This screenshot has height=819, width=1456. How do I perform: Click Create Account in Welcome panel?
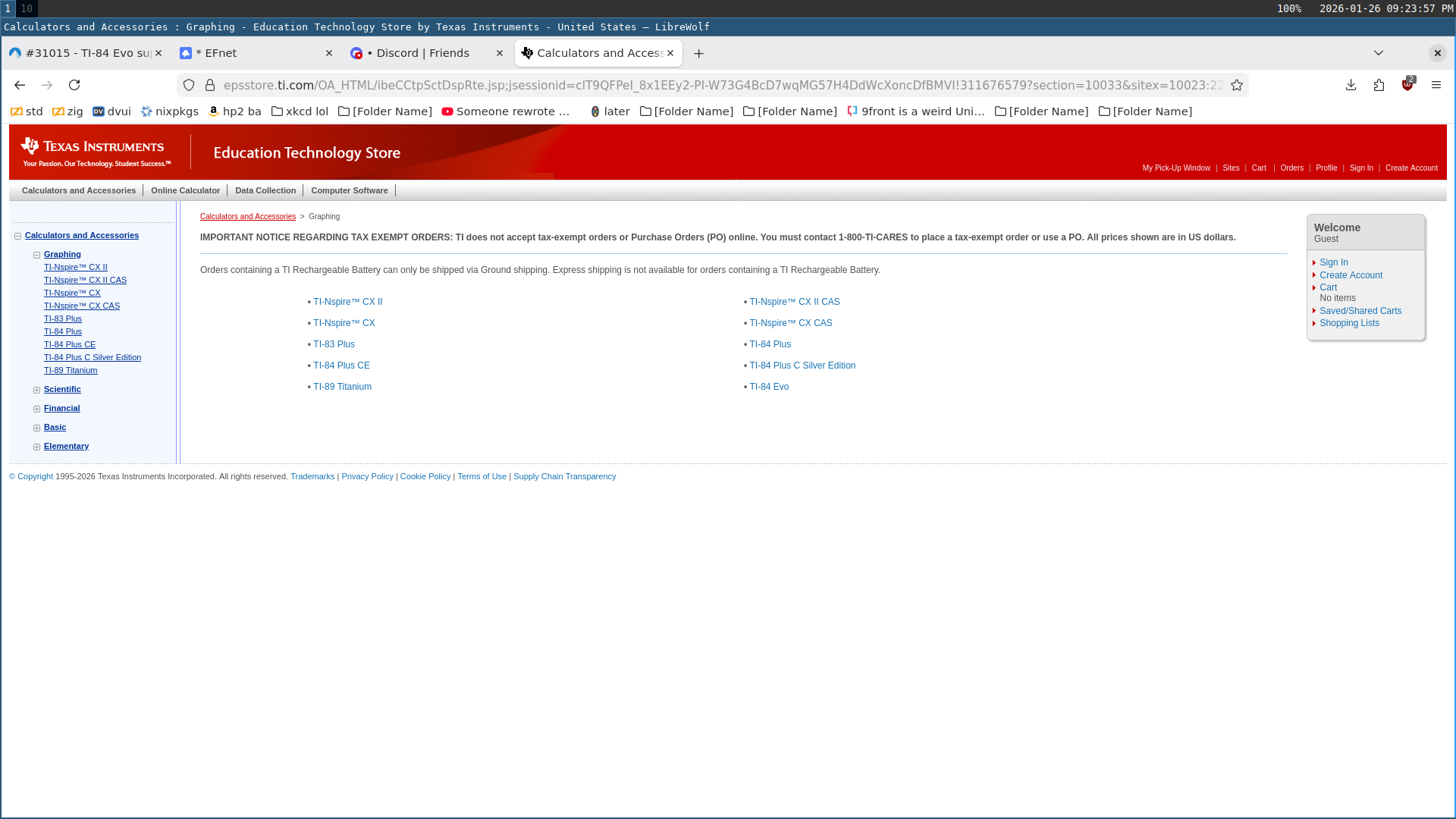1351,275
